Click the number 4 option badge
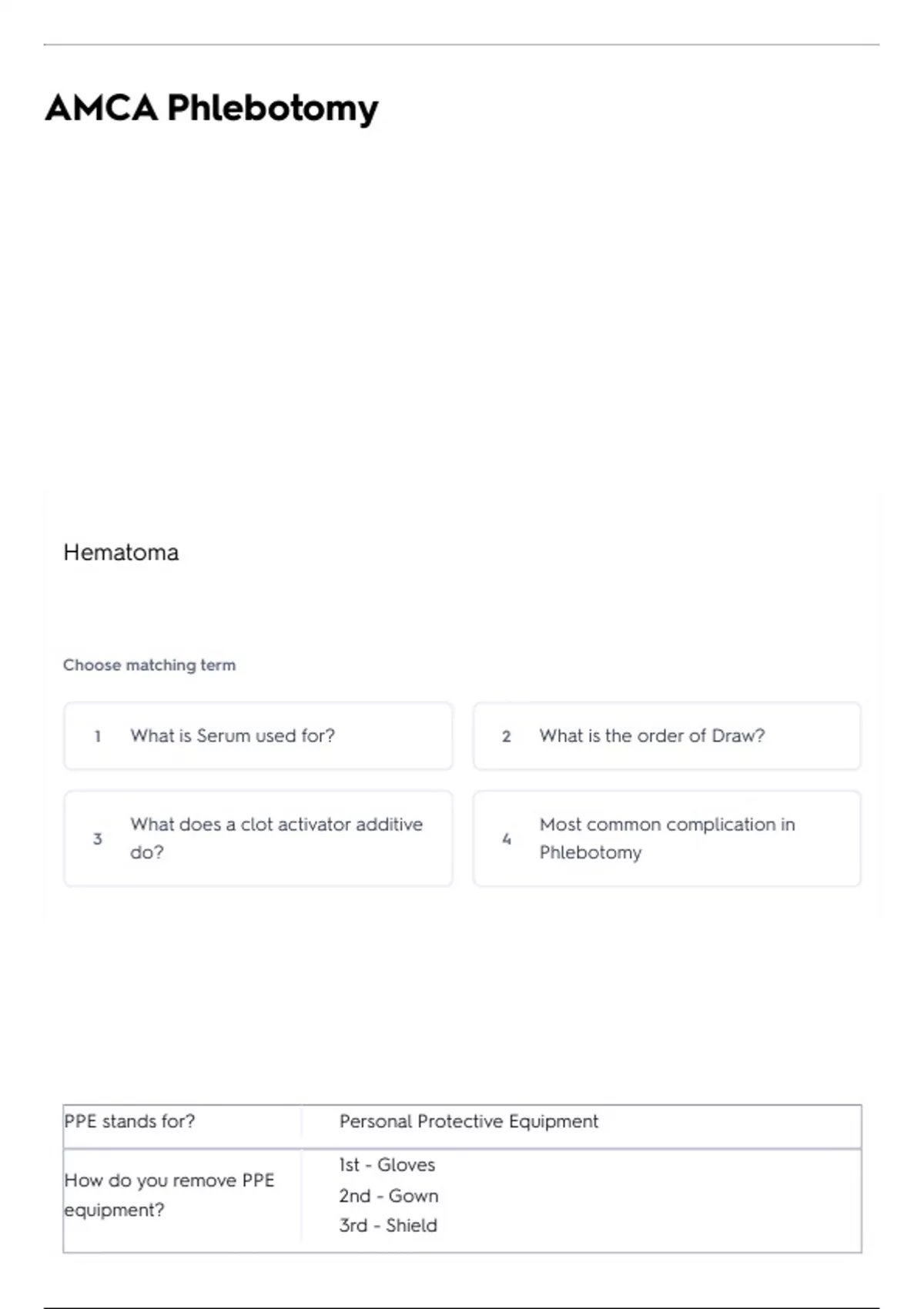 tap(506, 839)
